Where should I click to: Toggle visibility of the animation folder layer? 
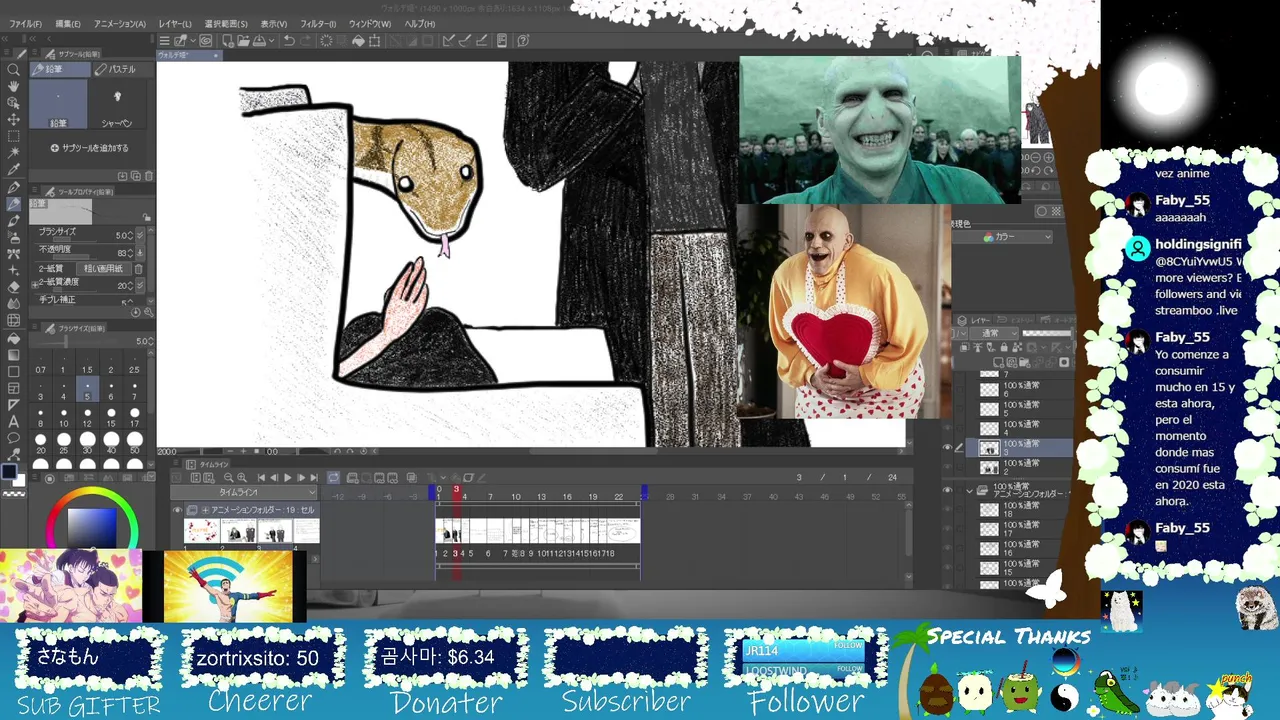pos(948,491)
